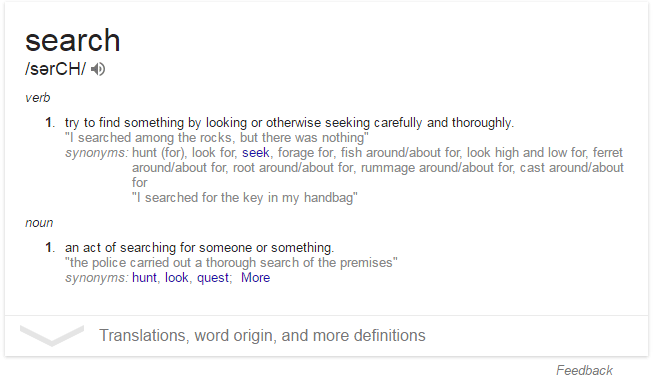
Task: Click the example 'the police carried out' sentence
Action: pyautogui.click(x=231, y=262)
